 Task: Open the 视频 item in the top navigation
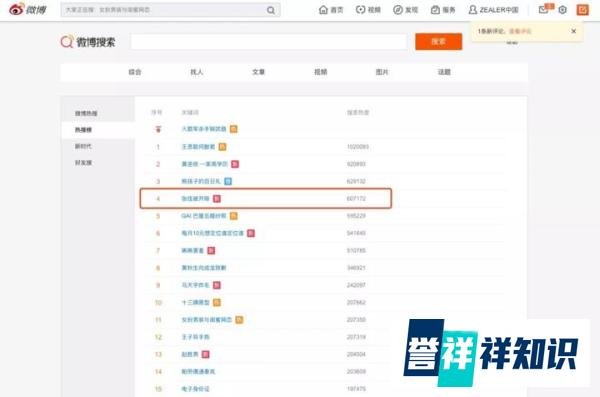(368, 10)
